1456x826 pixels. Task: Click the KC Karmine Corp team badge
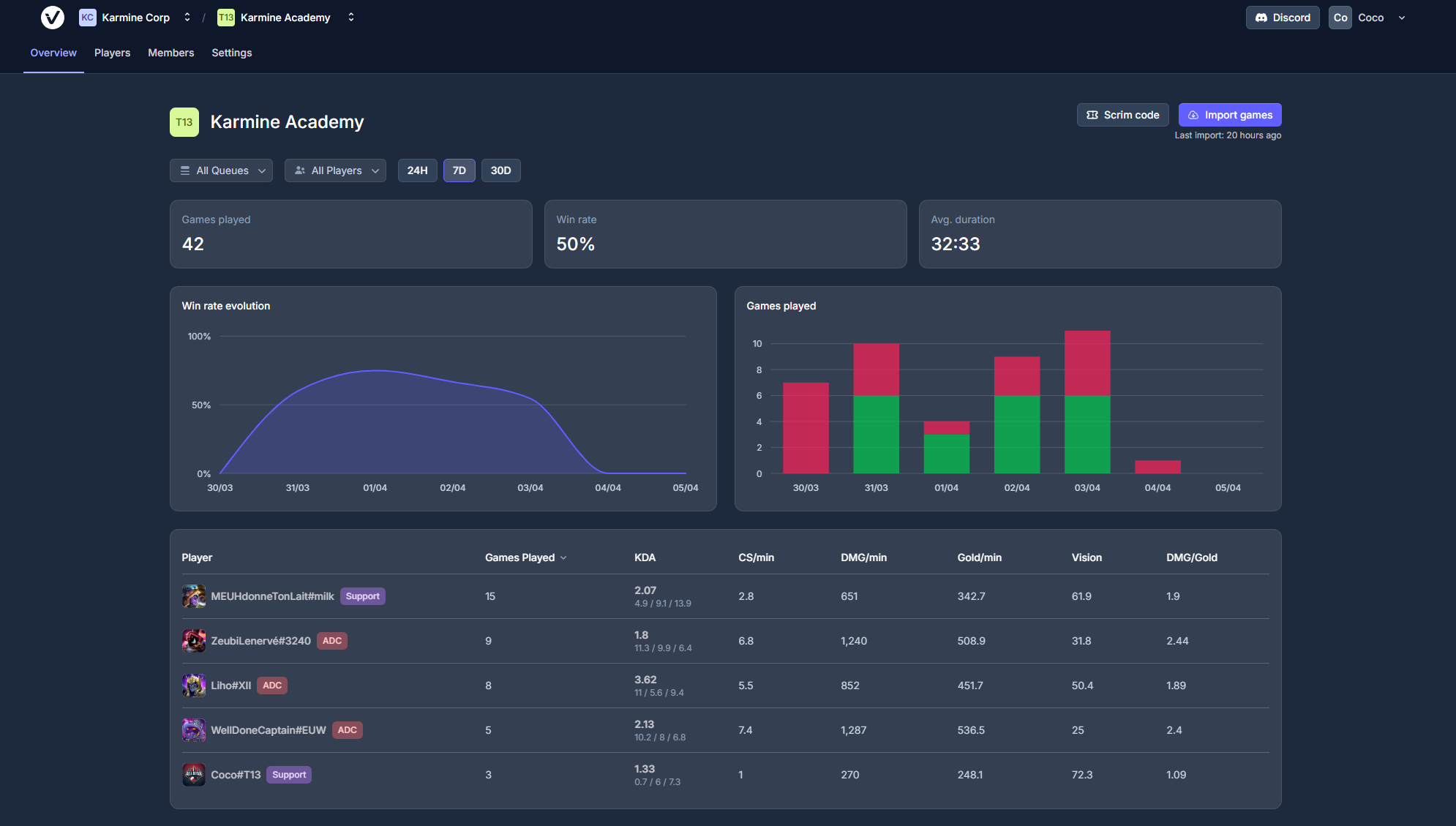click(88, 17)
